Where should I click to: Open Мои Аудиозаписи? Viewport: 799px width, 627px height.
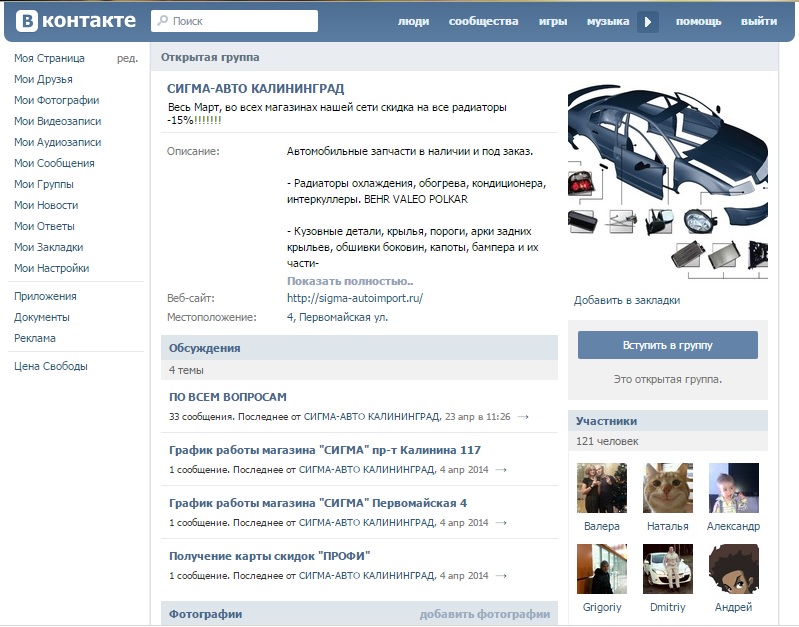(x=58, y=142)
